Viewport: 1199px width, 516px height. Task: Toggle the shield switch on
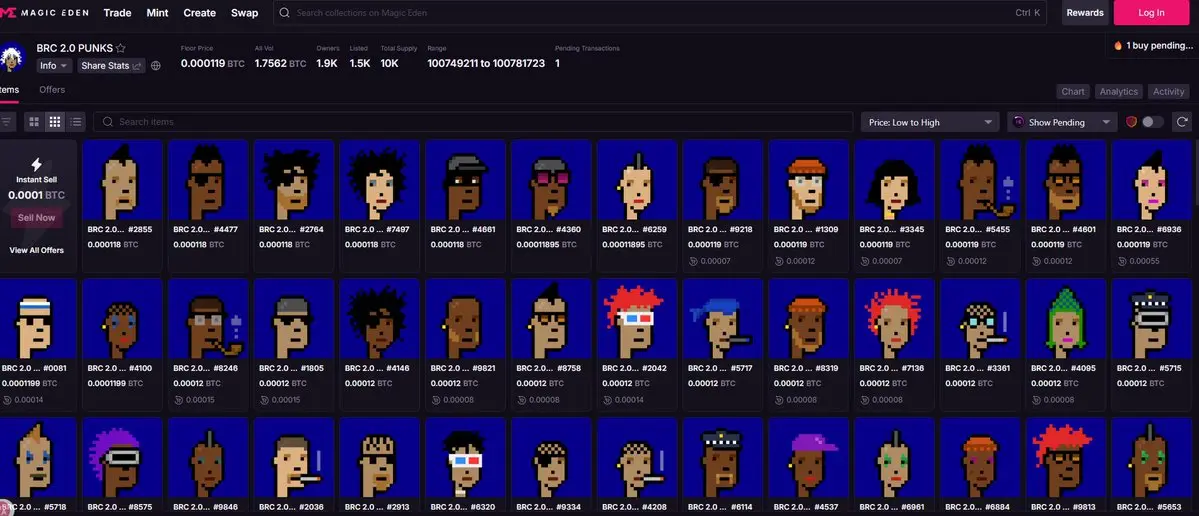(1153, 122)
